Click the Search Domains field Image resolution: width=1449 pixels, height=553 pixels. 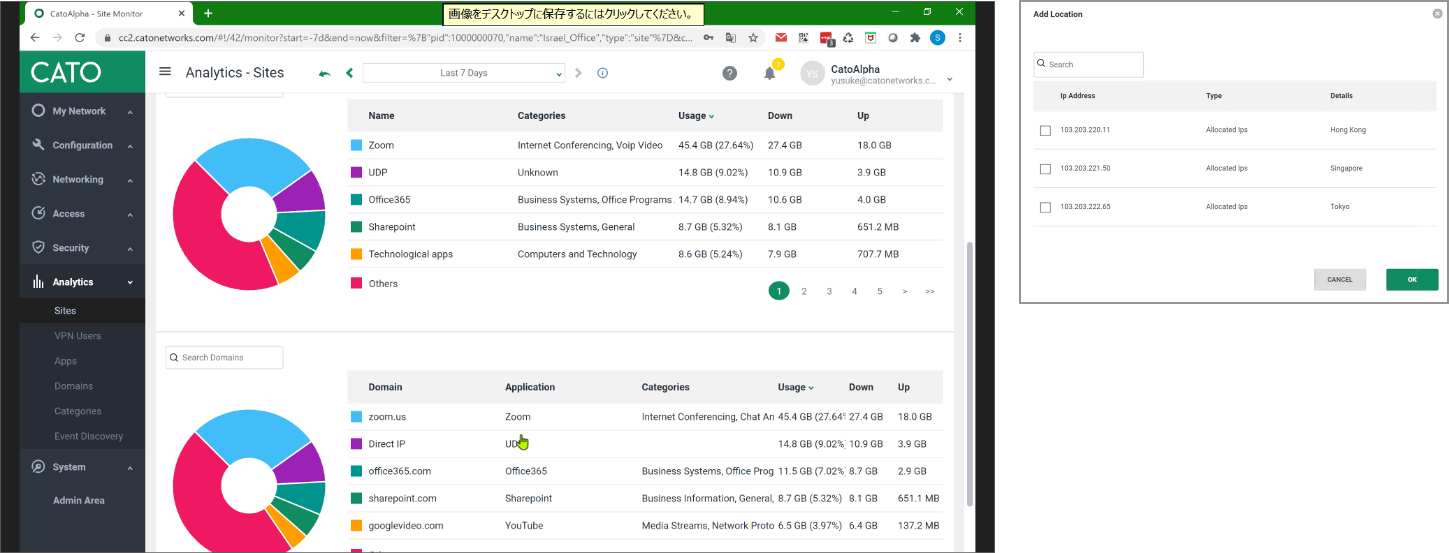pos(224,357)
